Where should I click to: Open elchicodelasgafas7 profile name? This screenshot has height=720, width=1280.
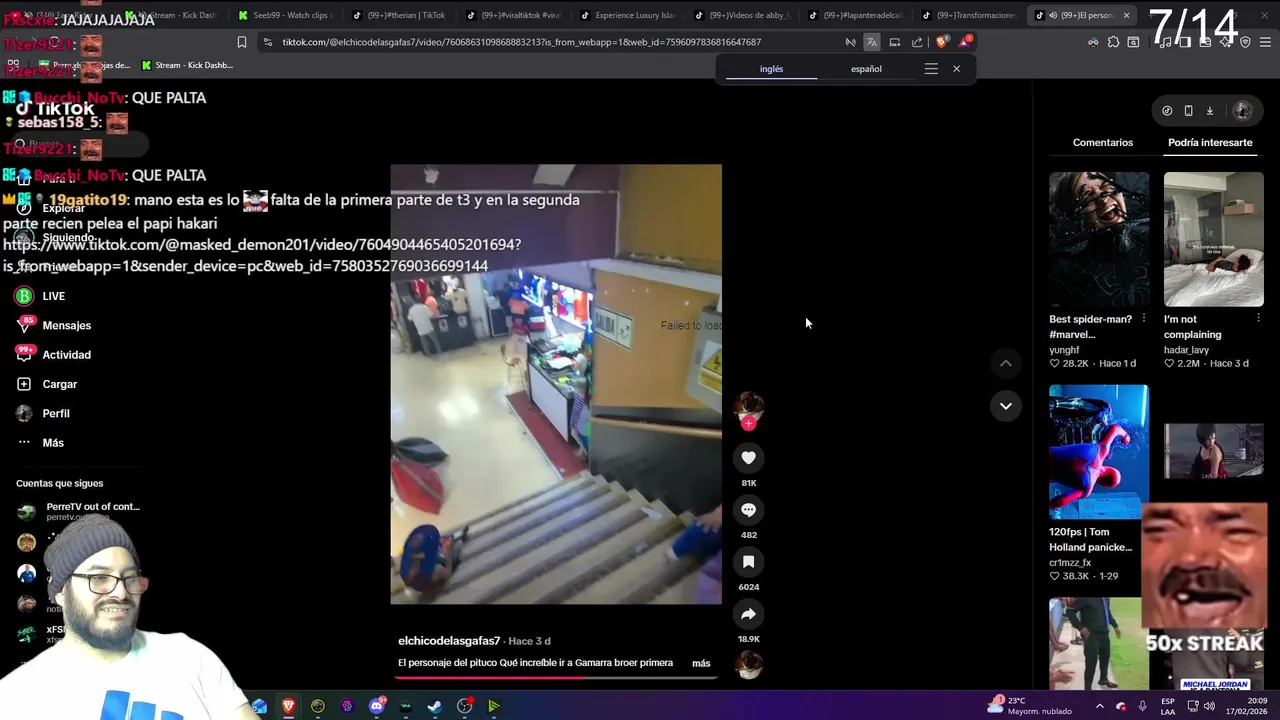449,641
